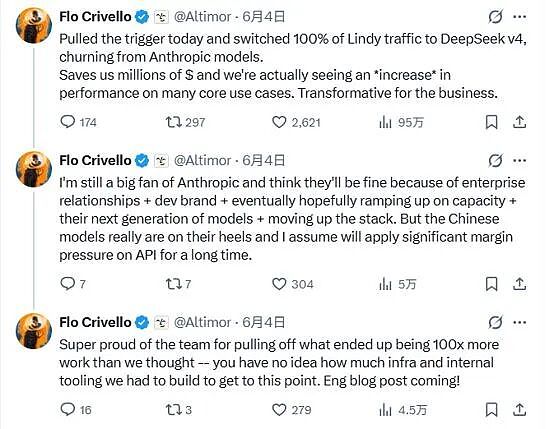Click the affiliation badge beside third tweet's name
The image size is (554, 429).
pyautogui.click(x=161, y=322)
